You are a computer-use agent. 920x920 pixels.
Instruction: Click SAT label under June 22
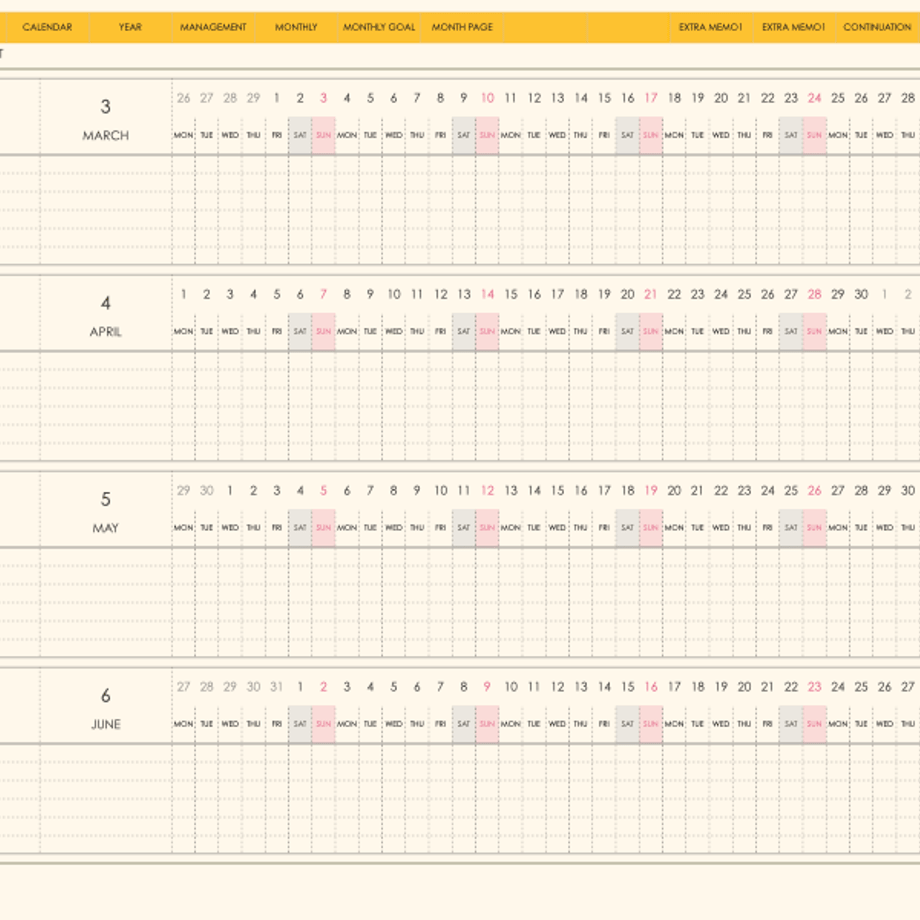[791, 724]
